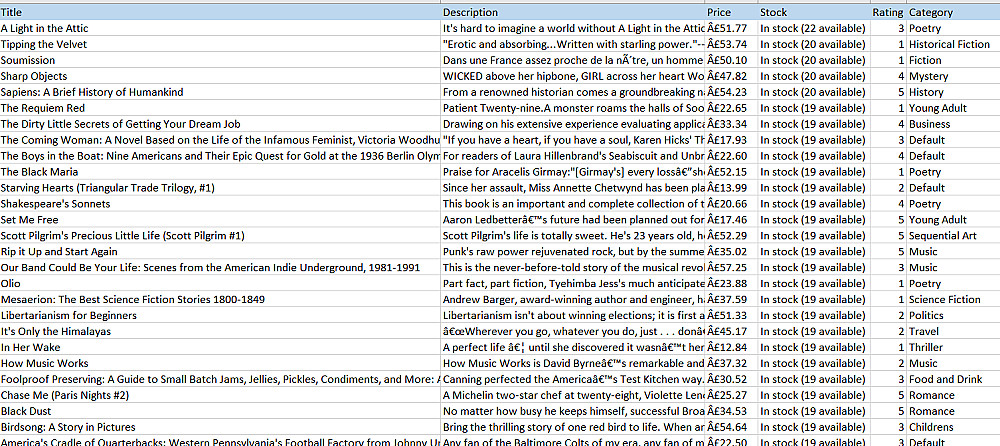
Task: Click description starting 'Part fact, part fiction'
Action: pyautogui.click(x=573, y=283)
